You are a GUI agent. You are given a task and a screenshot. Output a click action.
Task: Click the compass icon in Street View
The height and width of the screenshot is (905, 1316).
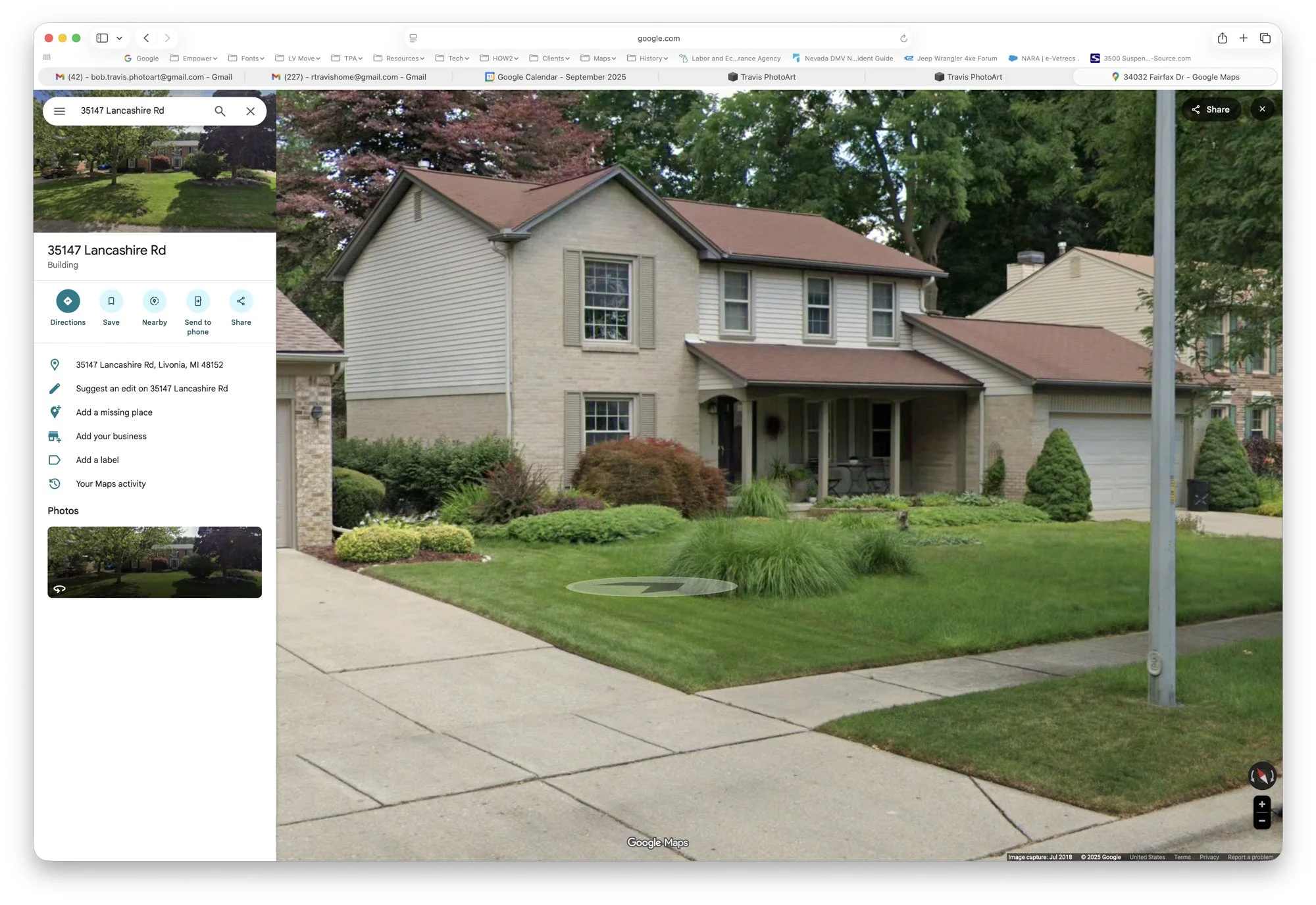pyautogui.click(x=1261, y=776)
